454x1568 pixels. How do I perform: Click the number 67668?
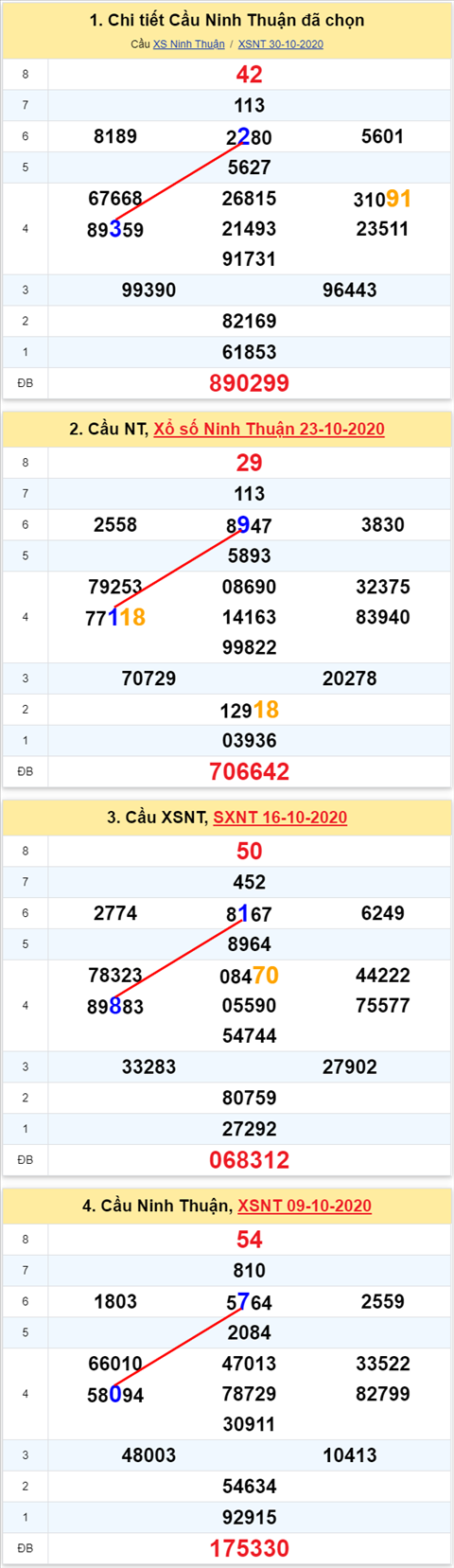pos(115,199)
